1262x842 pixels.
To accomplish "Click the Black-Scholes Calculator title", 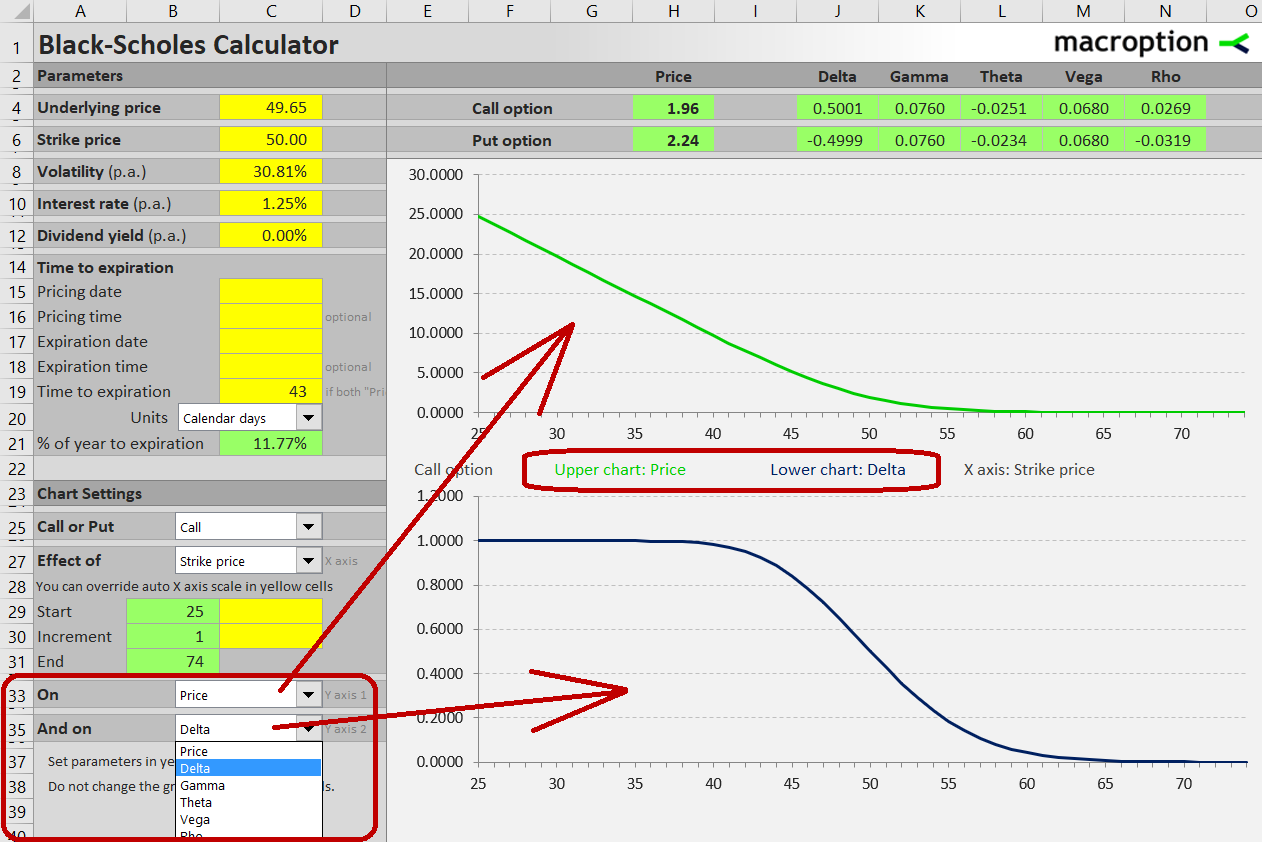I will tap(188, 45).
